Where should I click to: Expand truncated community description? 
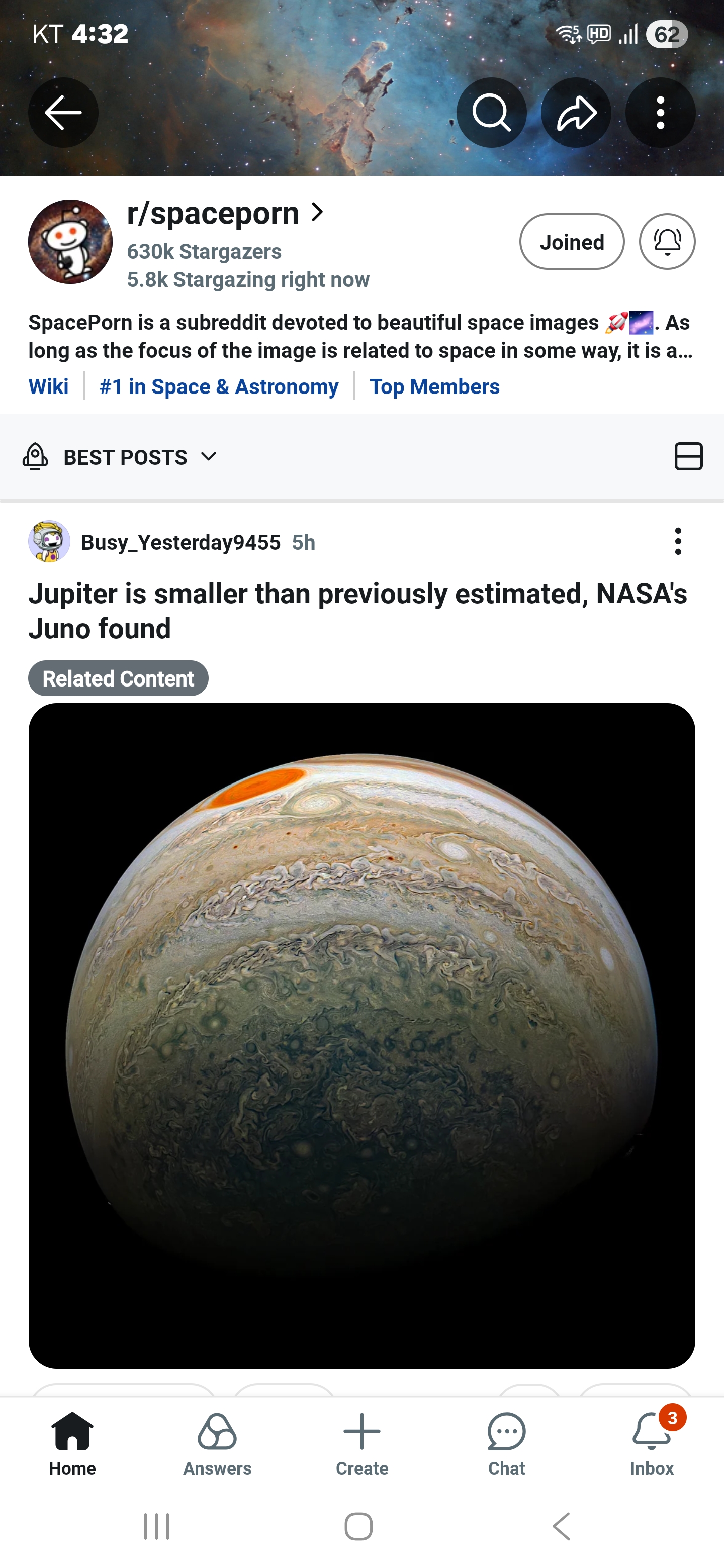359,337
